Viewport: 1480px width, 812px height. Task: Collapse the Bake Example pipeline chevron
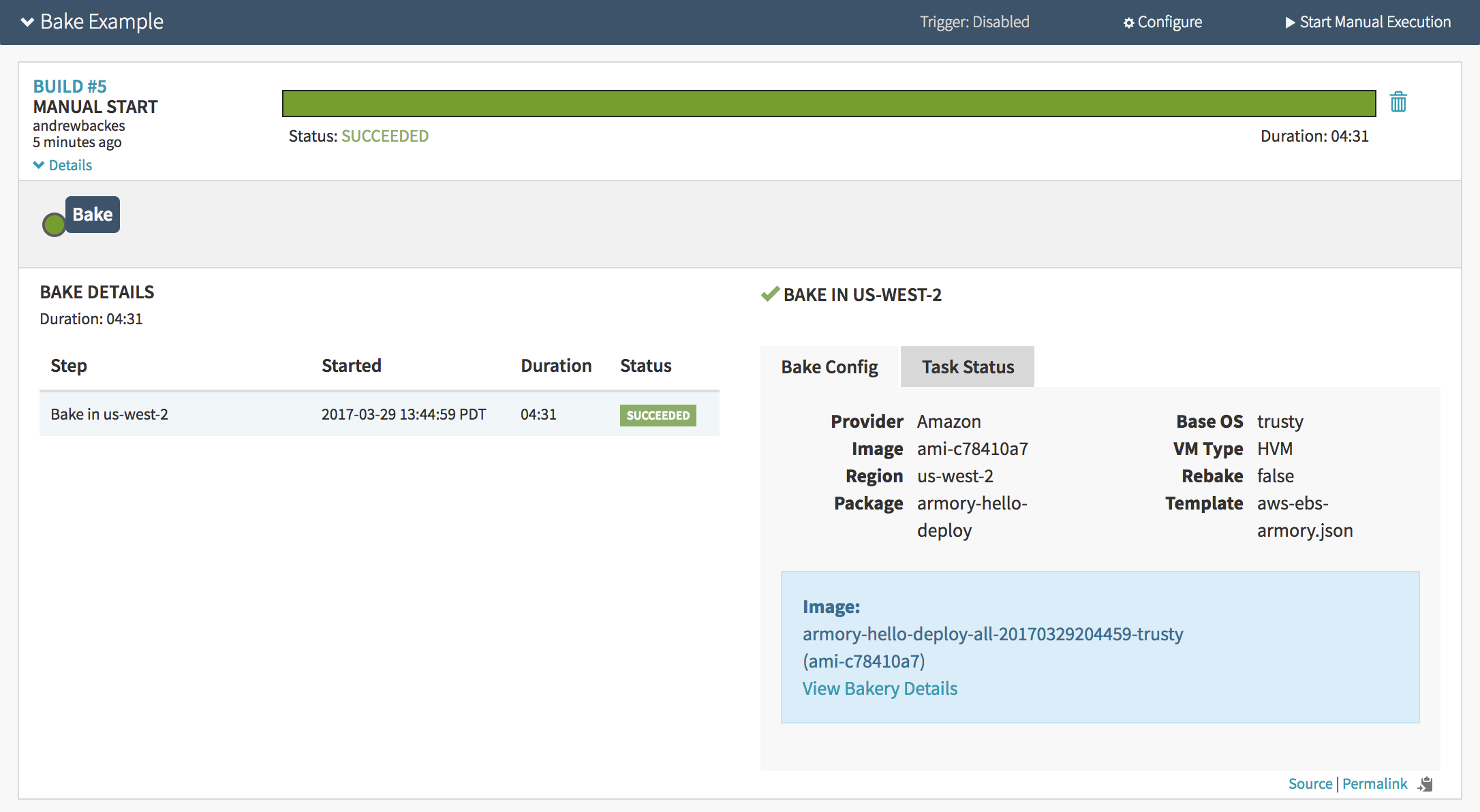pos(27,22)
